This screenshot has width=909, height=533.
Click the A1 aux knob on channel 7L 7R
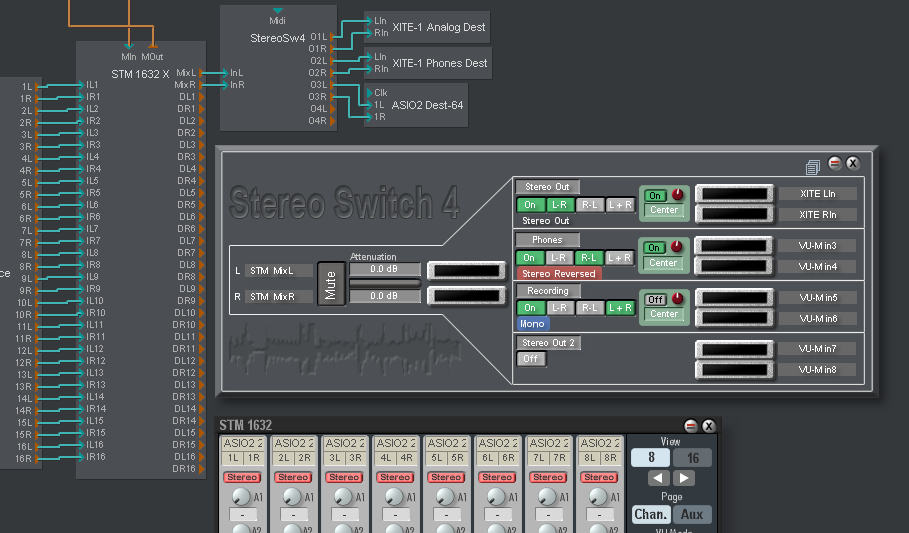tap(547, 496)
